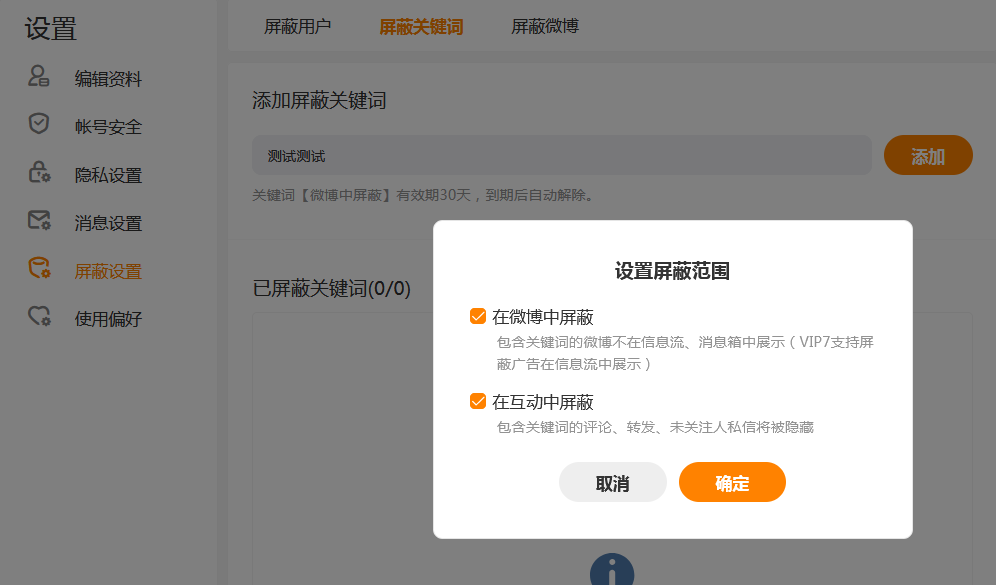This screenshot has height=585, width=996.
Task: Uncheck the 在微博中屏蔽 checkbox
Action: tap(478, 316)
